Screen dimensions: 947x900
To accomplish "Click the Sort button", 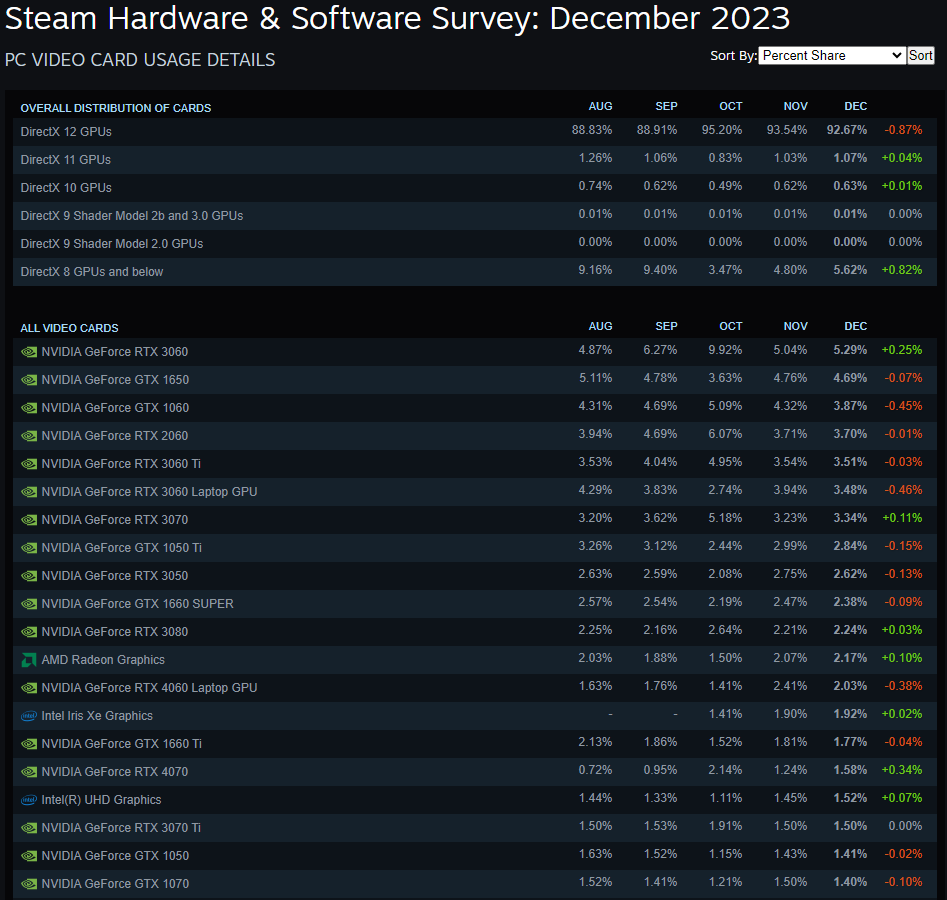I will [920, 56].
